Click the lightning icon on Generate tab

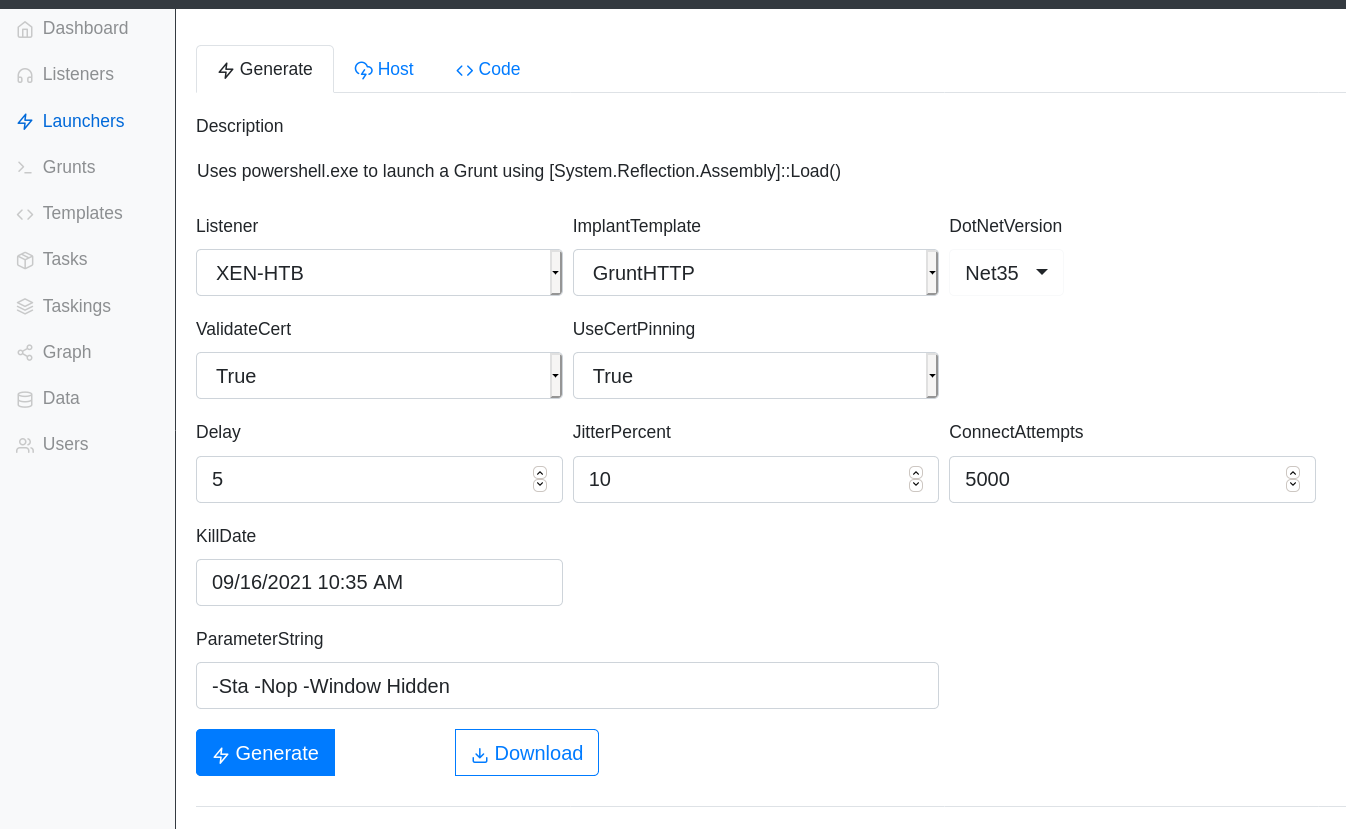tap(226, 70)
